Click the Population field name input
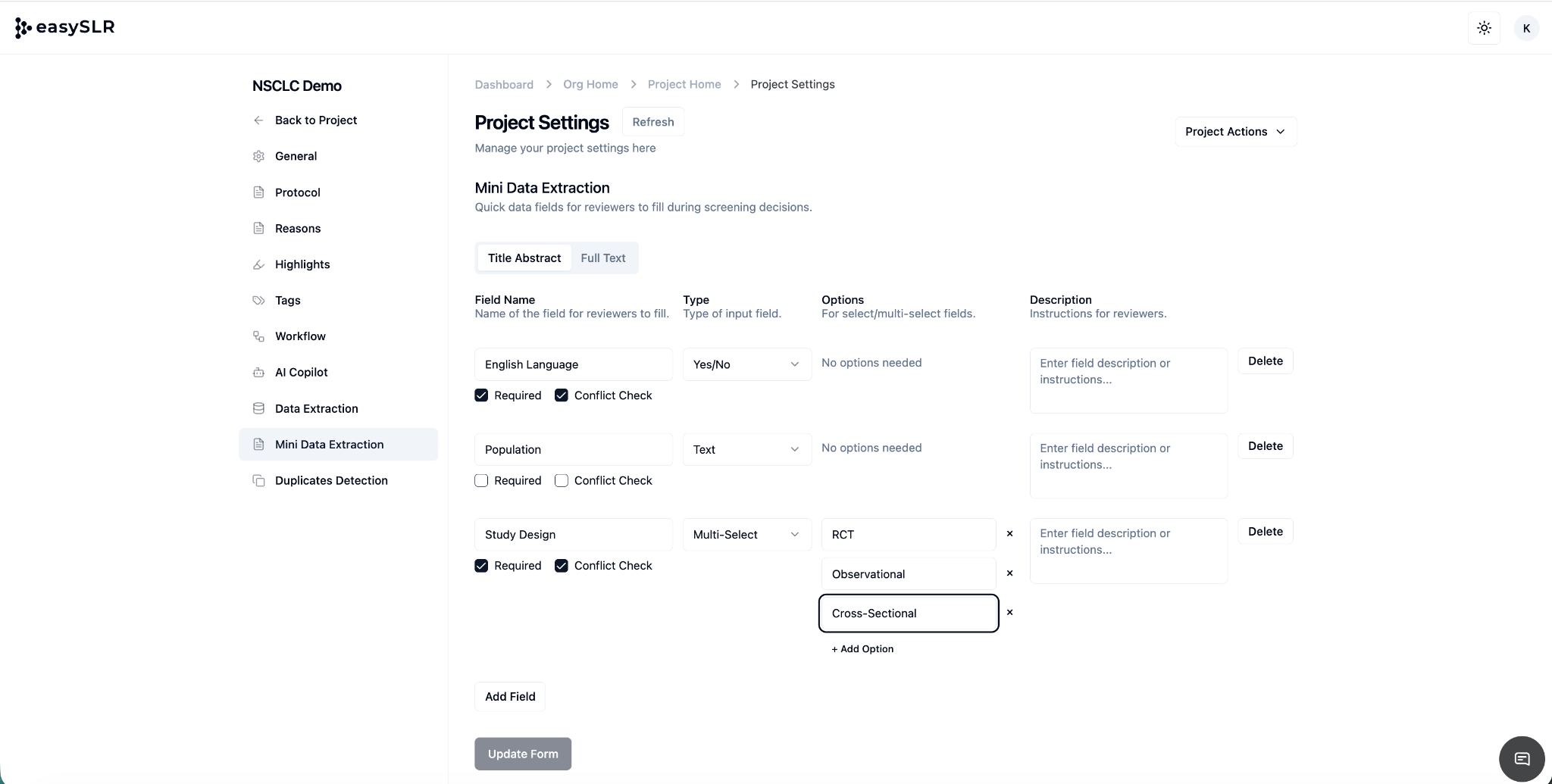Viewport: 1552px width, 784px height. [x=573, y=450]
